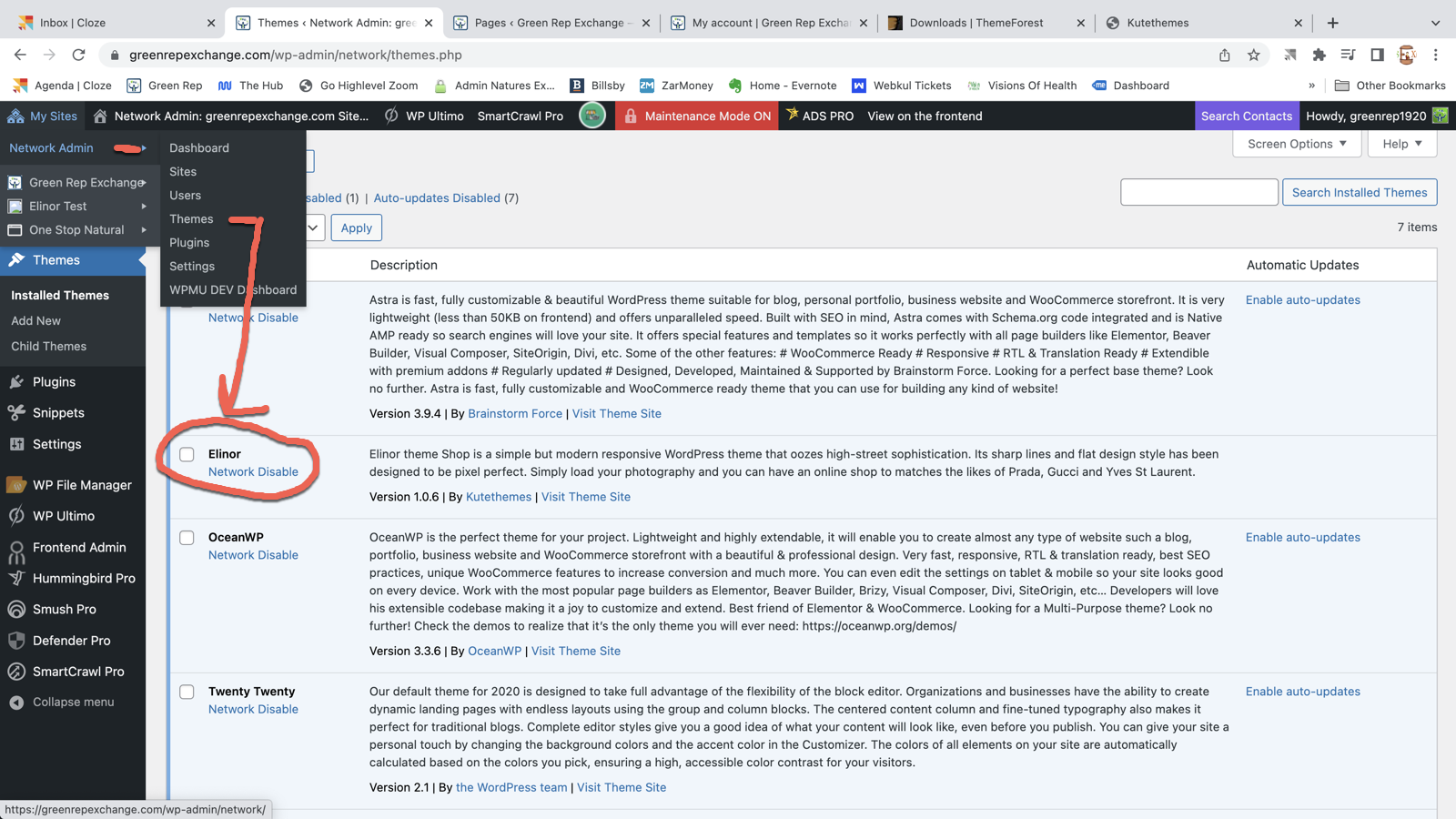
Task: Open Child Themes in sidebar
Action: point(49,346)
